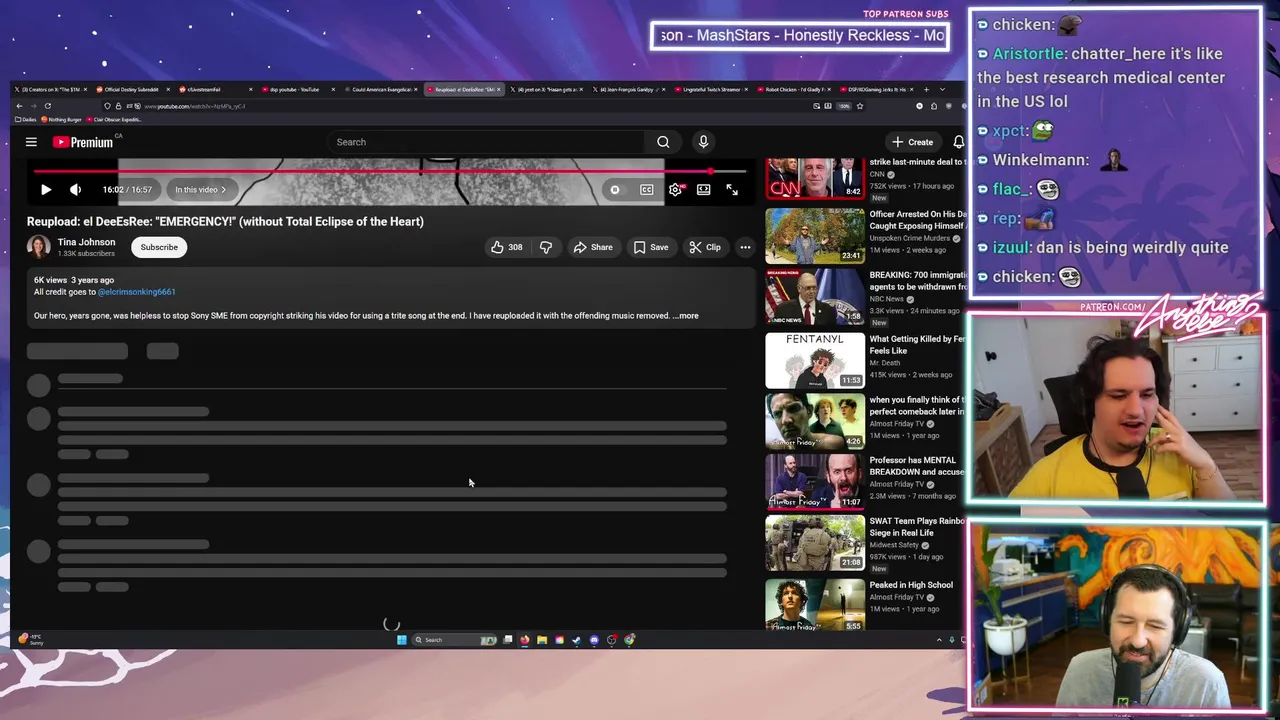The width and height of the screenshot is (1280, 720).
Task: Save the video to a playlist
Action: 650,247
